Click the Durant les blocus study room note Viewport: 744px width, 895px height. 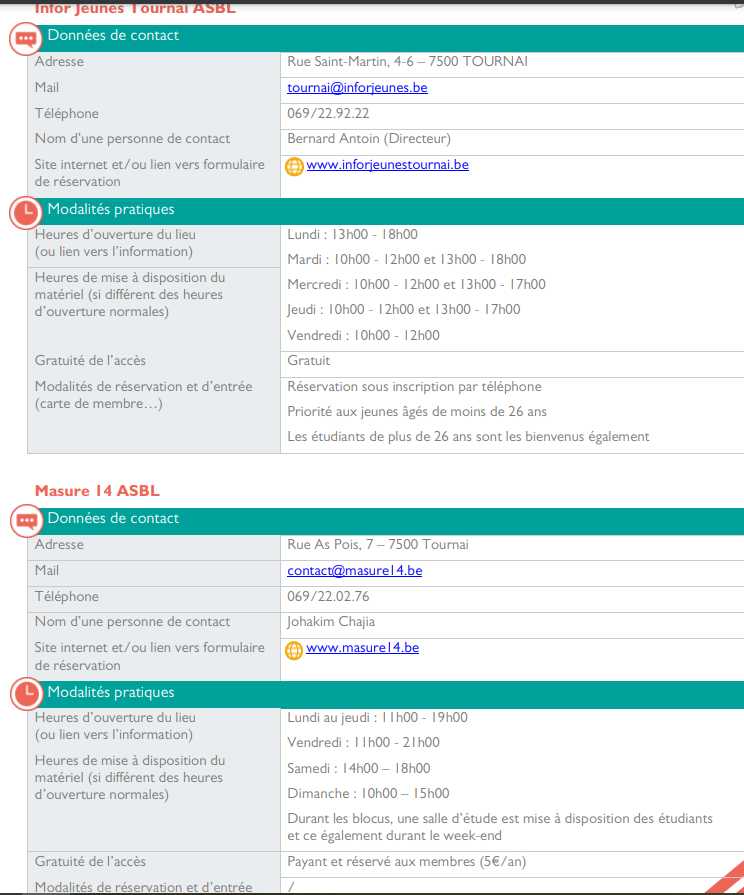pyautogui.click(x=500, y=827)
